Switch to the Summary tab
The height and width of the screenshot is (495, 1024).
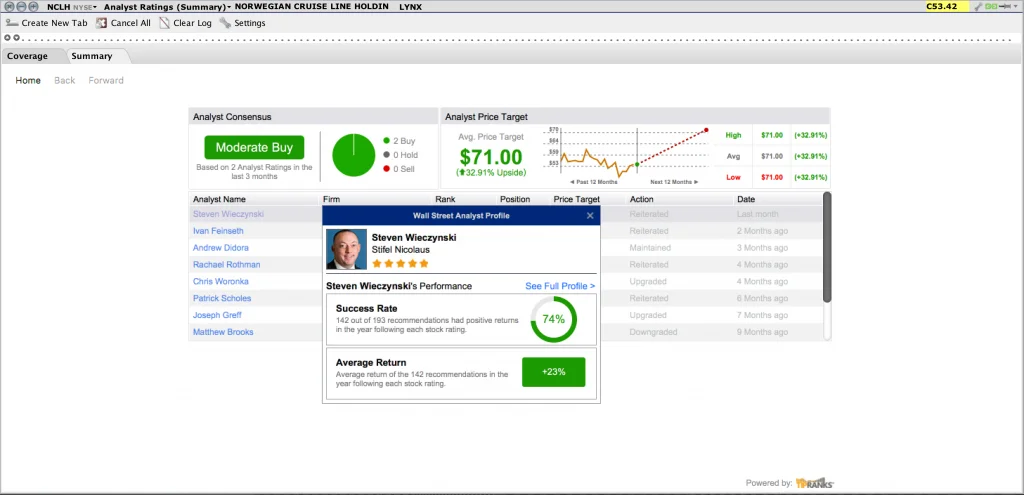pos(92,56)
